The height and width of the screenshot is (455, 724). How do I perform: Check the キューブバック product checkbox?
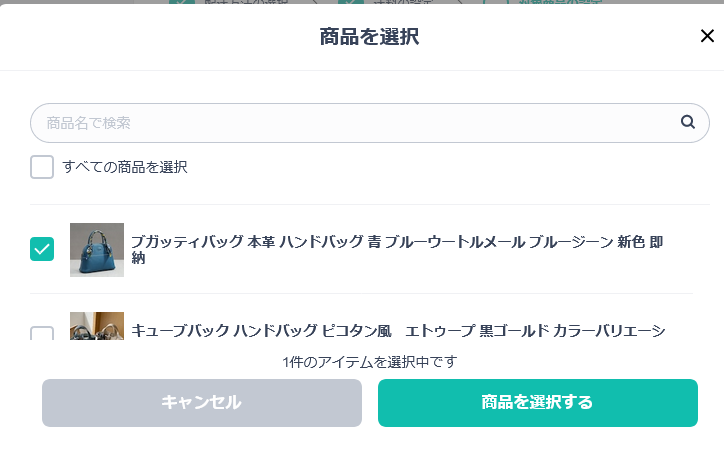pyautogui.click(x=42, y=333)
